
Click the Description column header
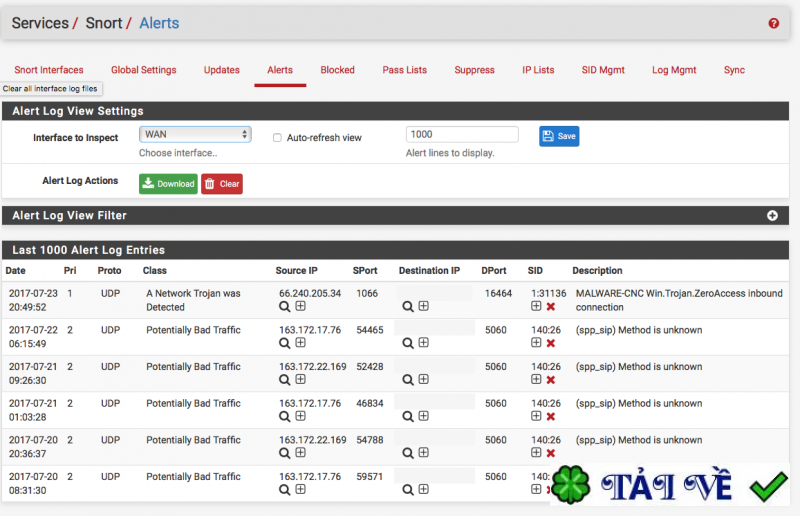[597, 271]
